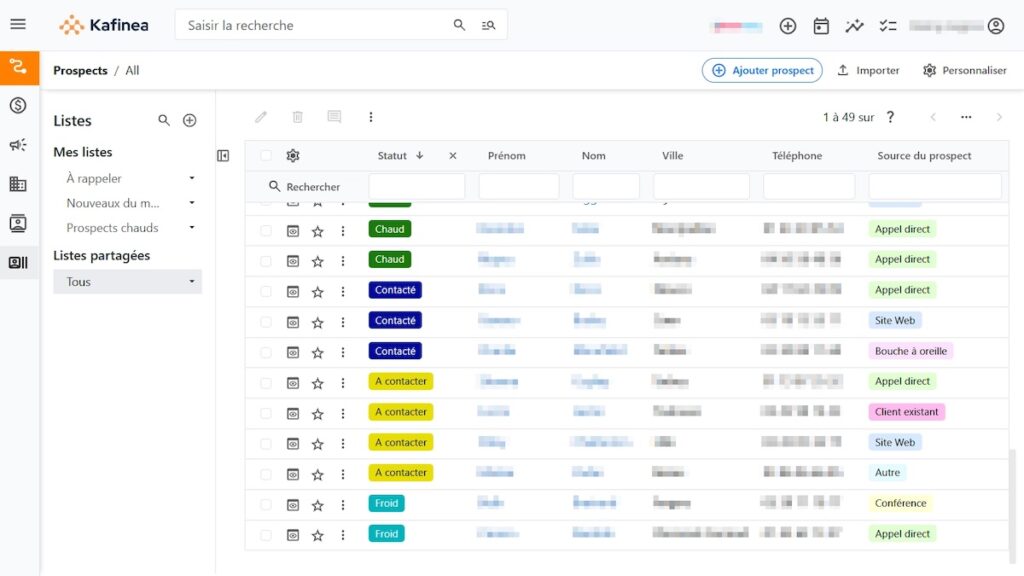
Task: Expand the Prospects chauds list dropdown
Action: (192, 228)
